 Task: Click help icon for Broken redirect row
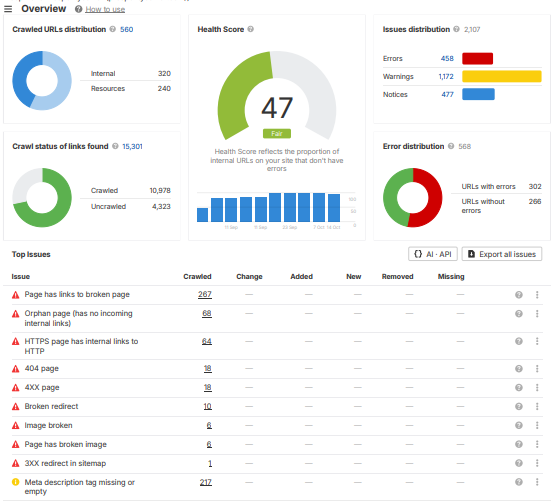tap(519, 406)
